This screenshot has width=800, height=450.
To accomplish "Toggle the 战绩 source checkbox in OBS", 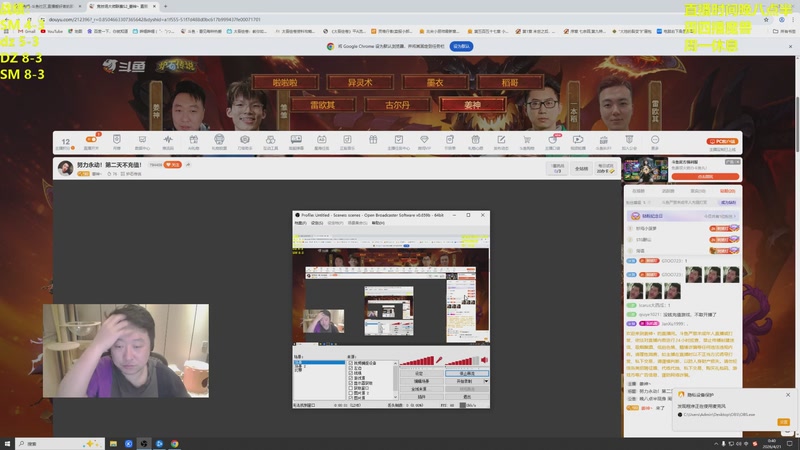I will point(351,373).
